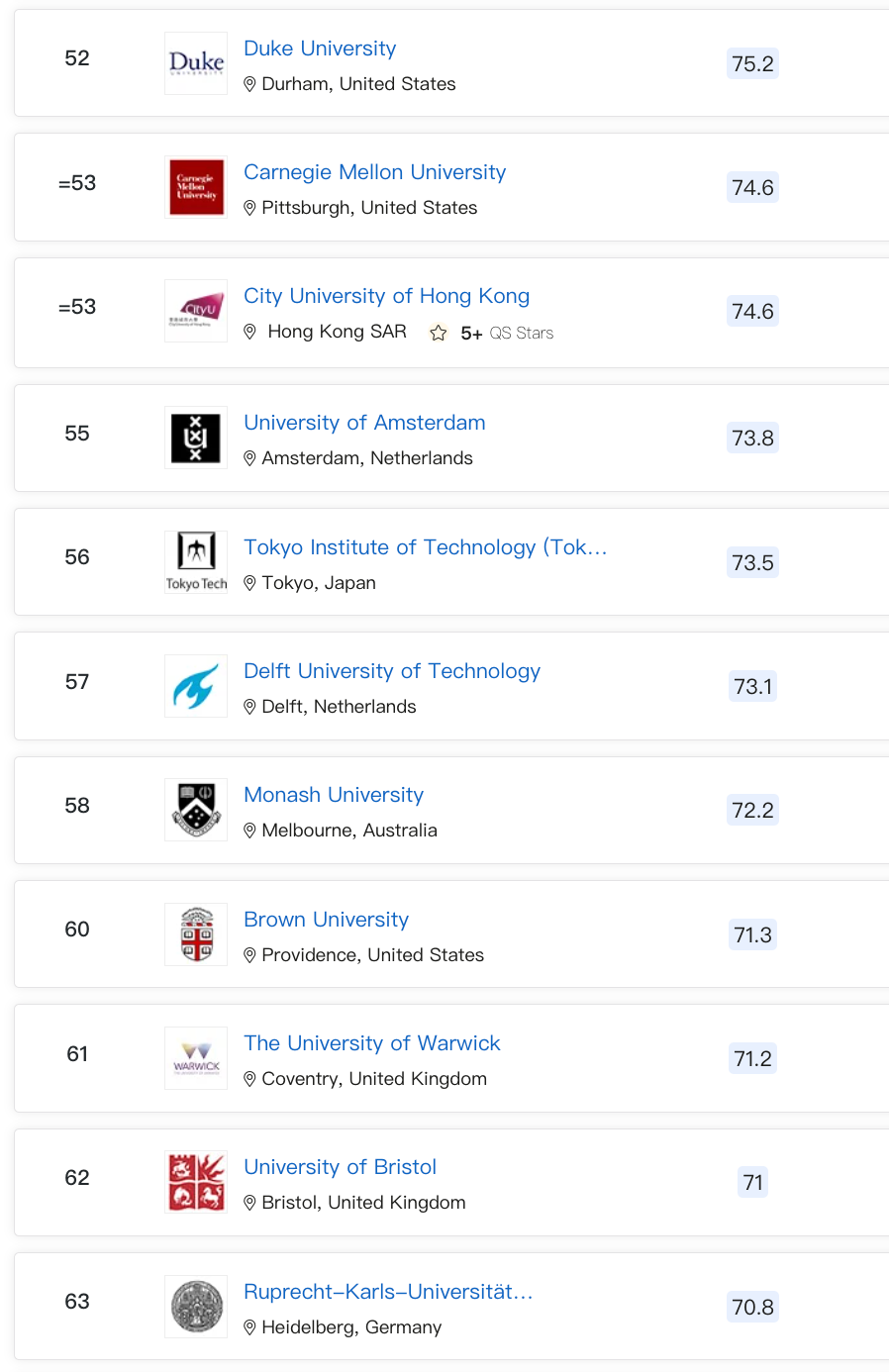
Task: Open the Ruprecht-Karls-Universität link
Action: coord(388,1292)
